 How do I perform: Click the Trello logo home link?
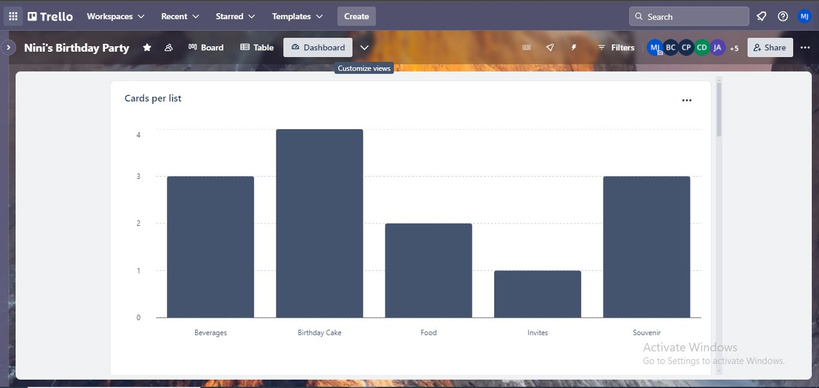point(51,16)
